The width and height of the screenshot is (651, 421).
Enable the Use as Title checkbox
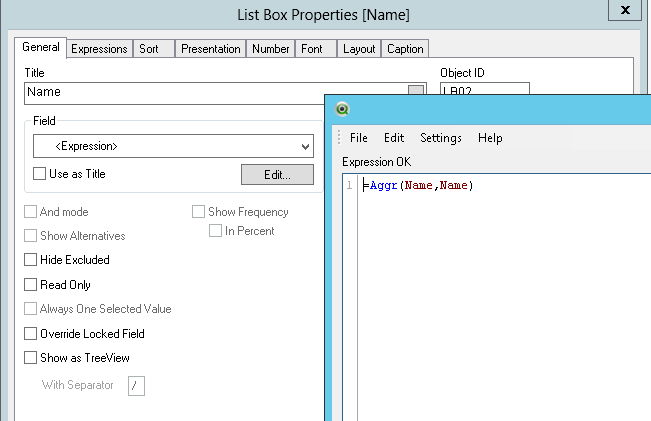coord(39,174)
